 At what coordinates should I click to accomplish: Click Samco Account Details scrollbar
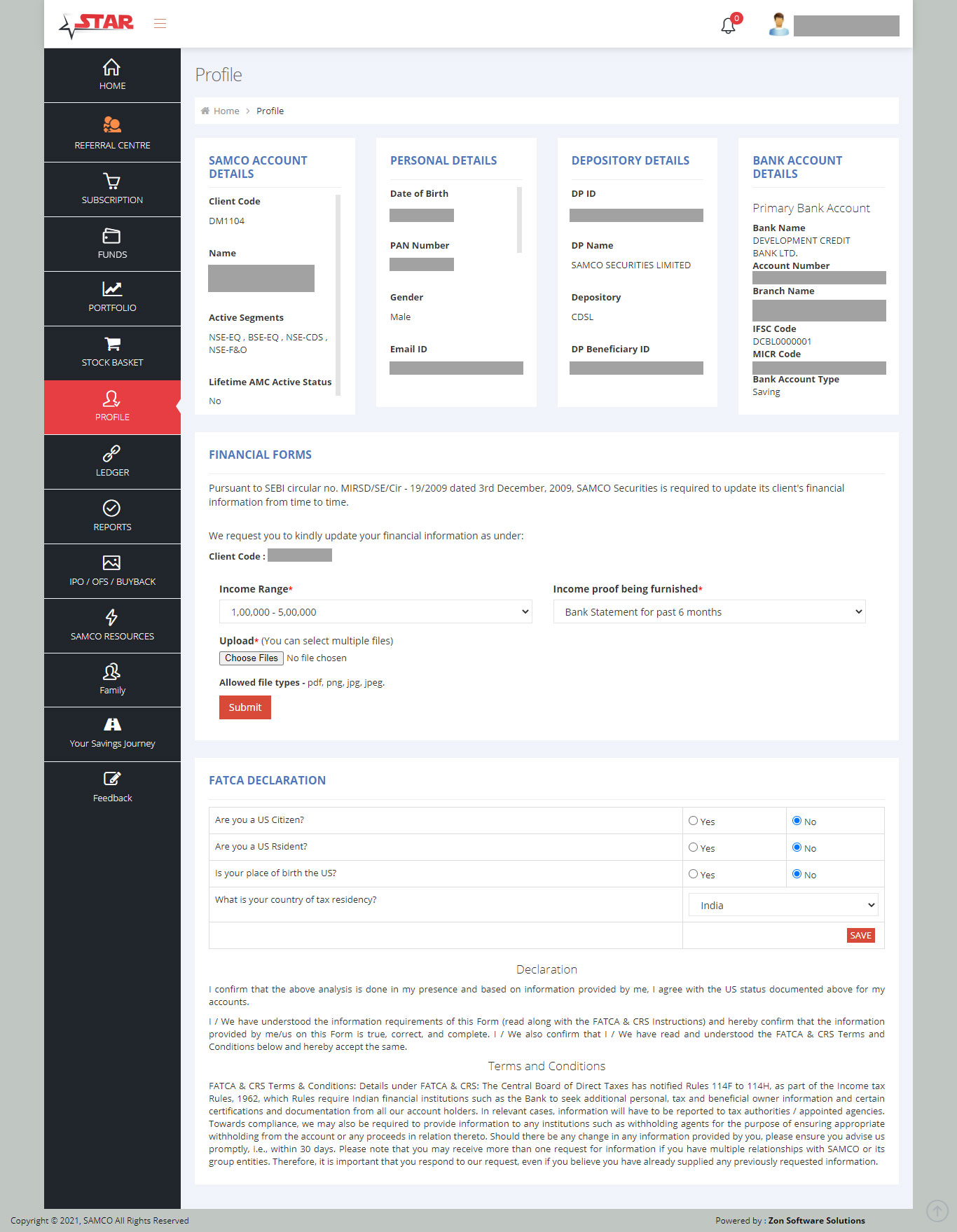[338, 295]
